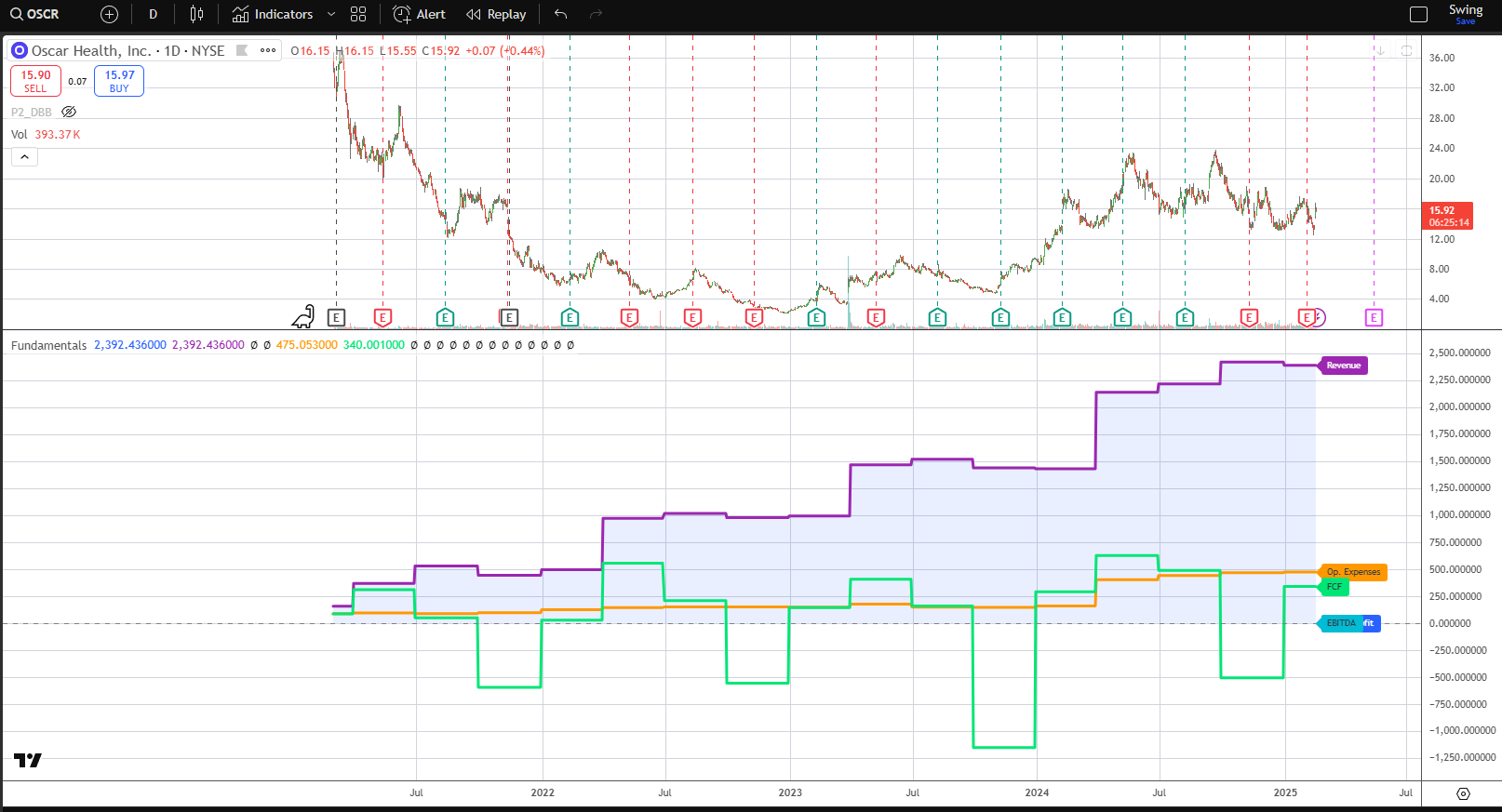Click the flag icon beside the symbol title

242,50
